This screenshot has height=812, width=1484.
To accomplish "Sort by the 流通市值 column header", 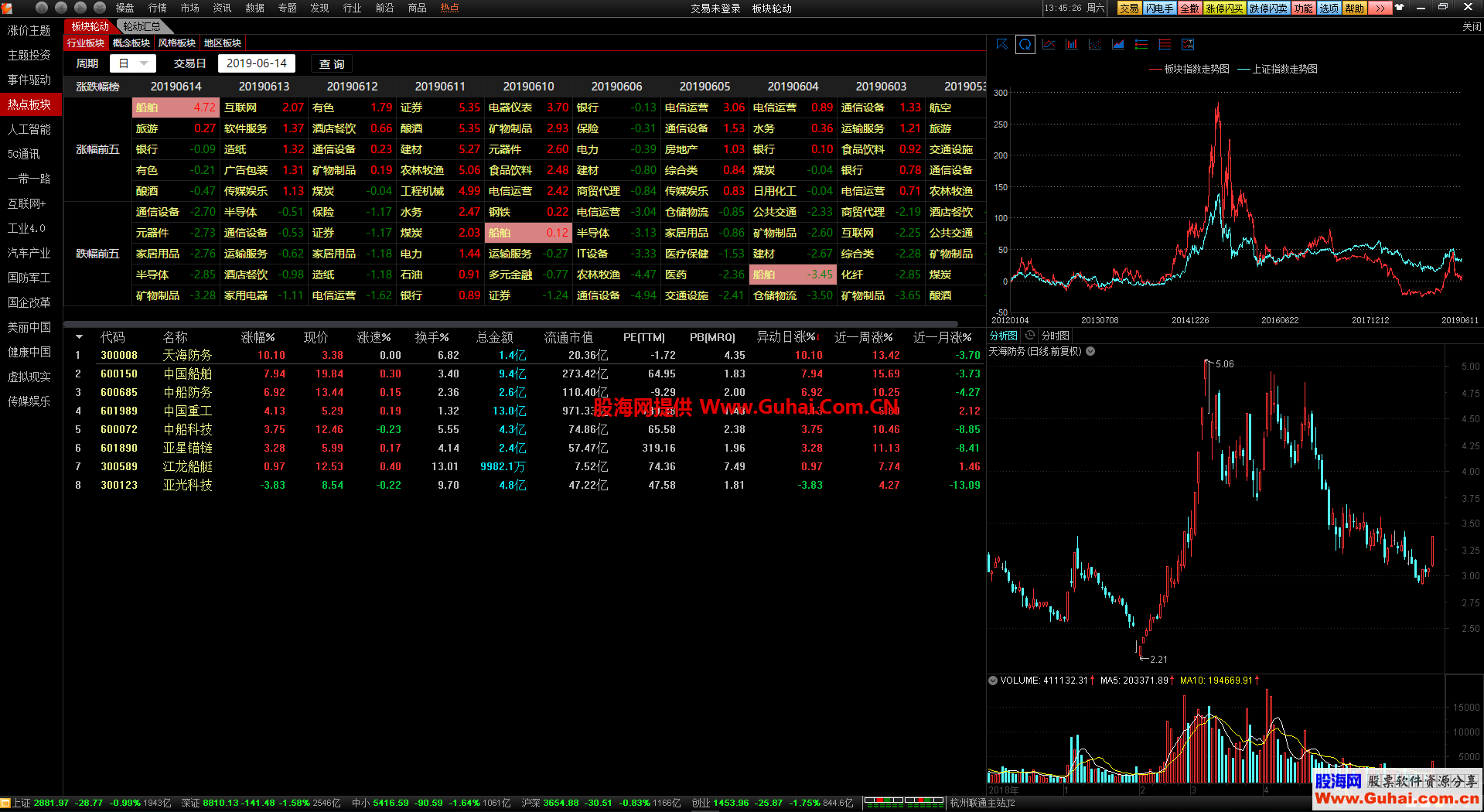I will (x=568, y=337).
